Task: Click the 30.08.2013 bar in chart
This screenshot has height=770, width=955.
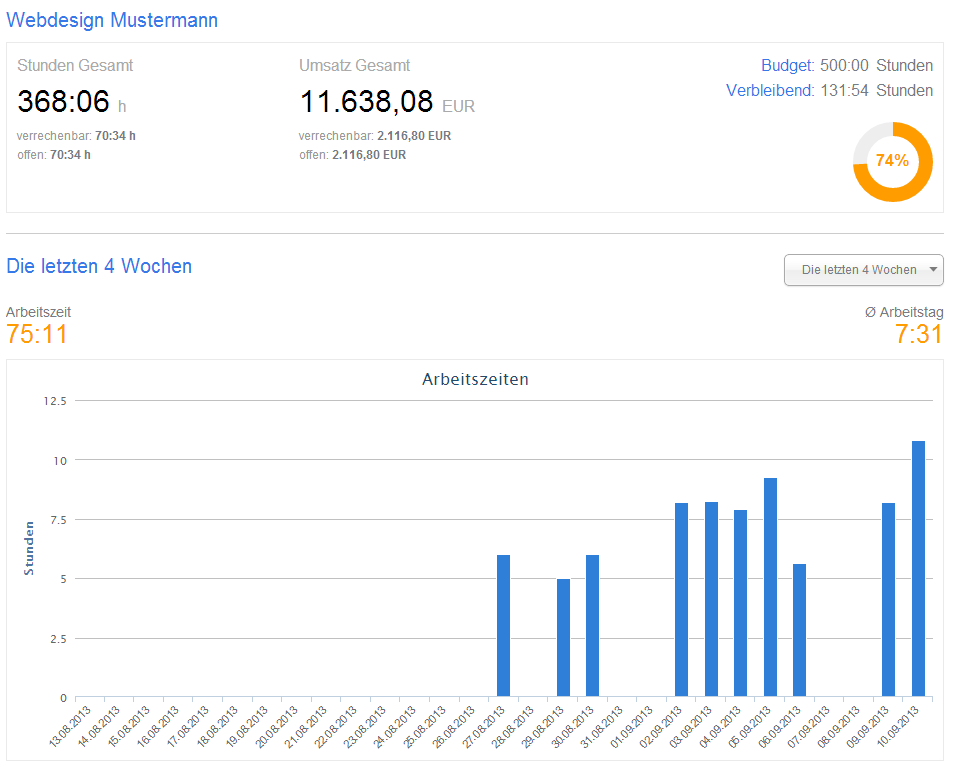Action: coord(593,626)
